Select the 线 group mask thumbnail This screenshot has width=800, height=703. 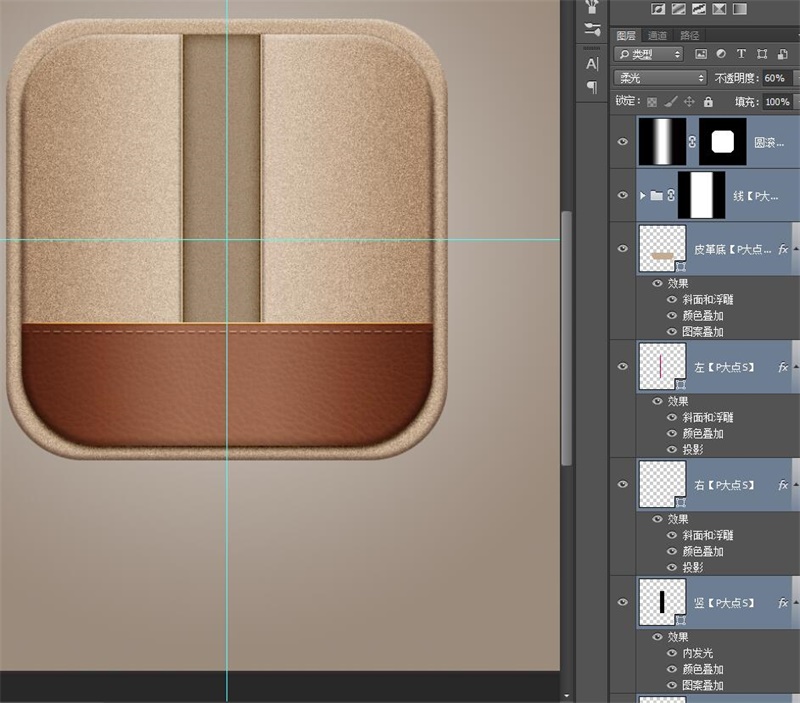tap(701, 195)
